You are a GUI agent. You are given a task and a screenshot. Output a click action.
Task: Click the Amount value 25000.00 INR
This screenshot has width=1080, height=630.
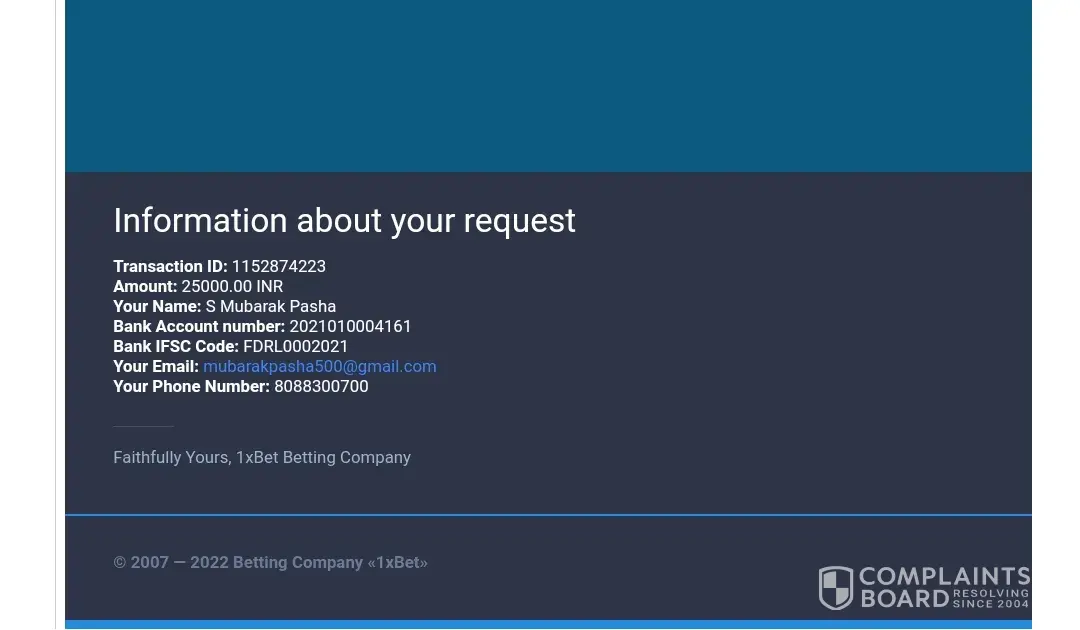232,286
